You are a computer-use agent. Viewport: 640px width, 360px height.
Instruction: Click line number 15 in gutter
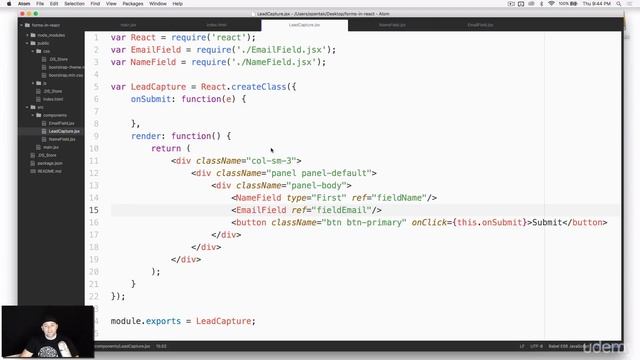coord(94,210)
